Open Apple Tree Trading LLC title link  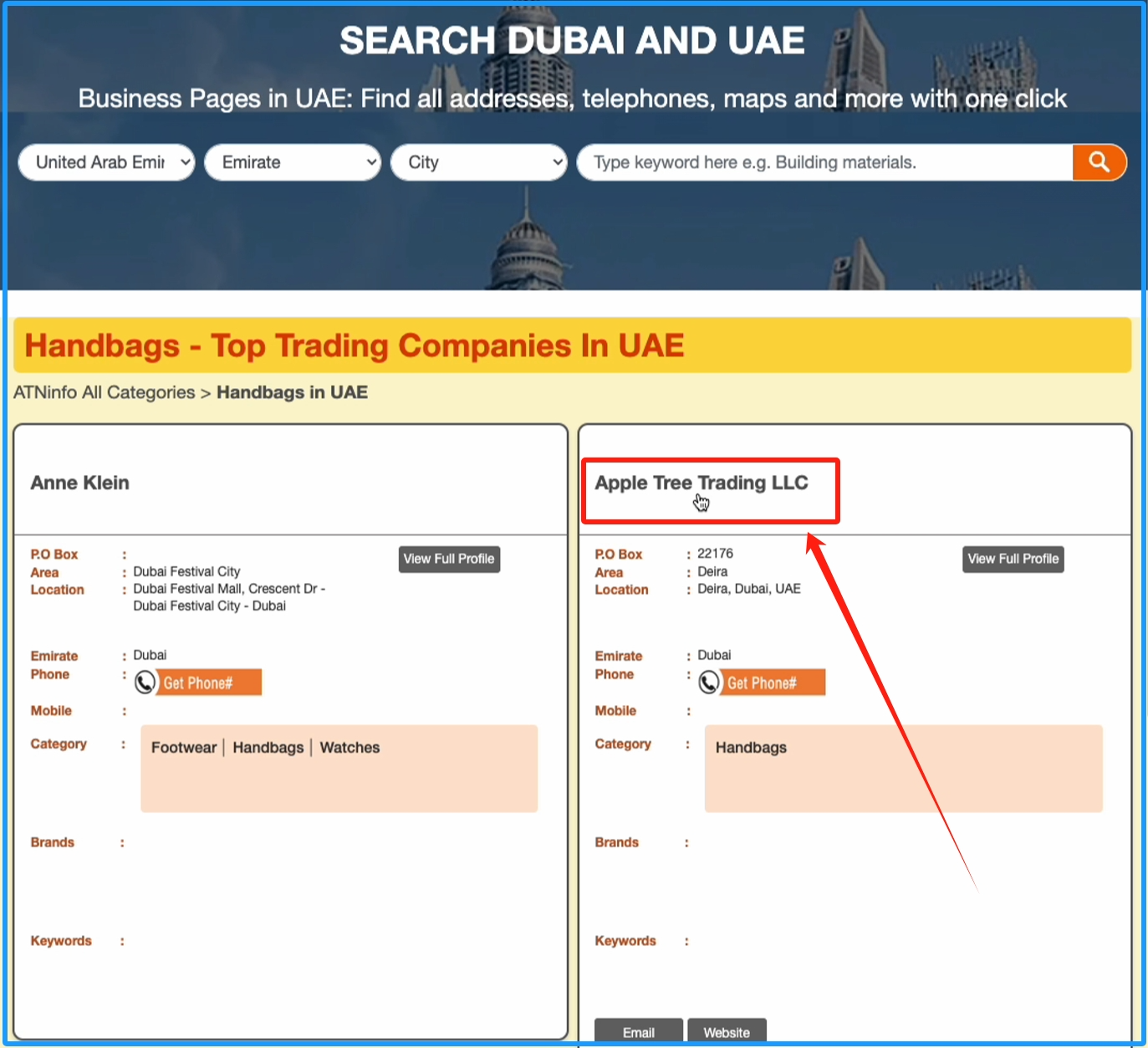click(702, 483)
